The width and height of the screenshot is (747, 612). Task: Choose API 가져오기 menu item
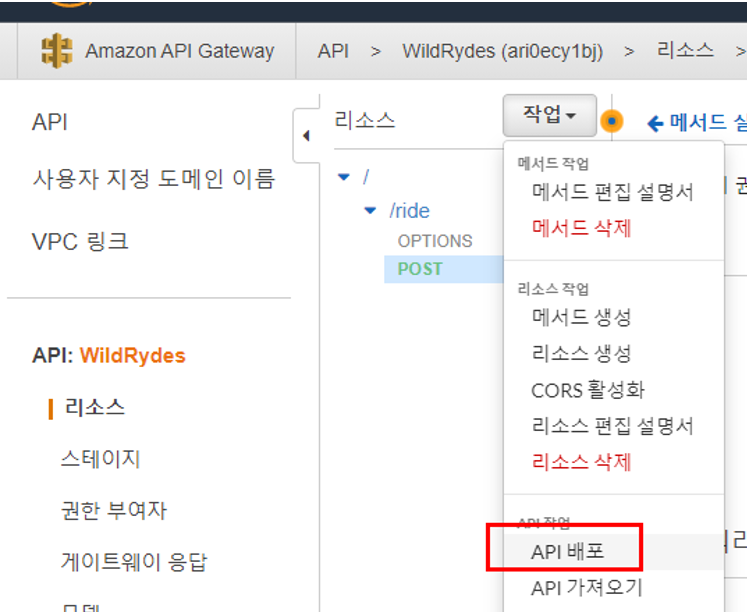[x=587, y=588]
